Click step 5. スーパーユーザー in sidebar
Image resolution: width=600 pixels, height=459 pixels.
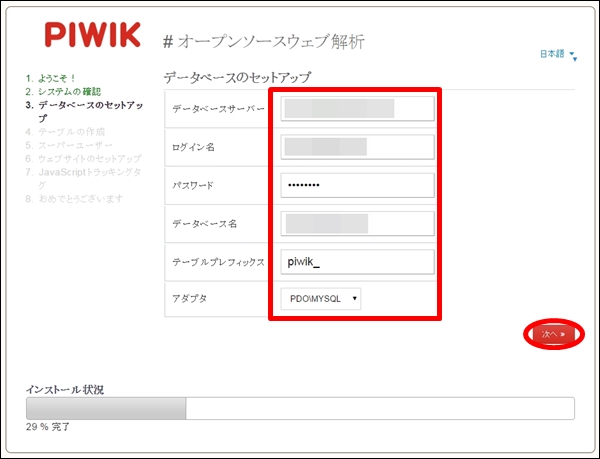[x=69, y=145]
